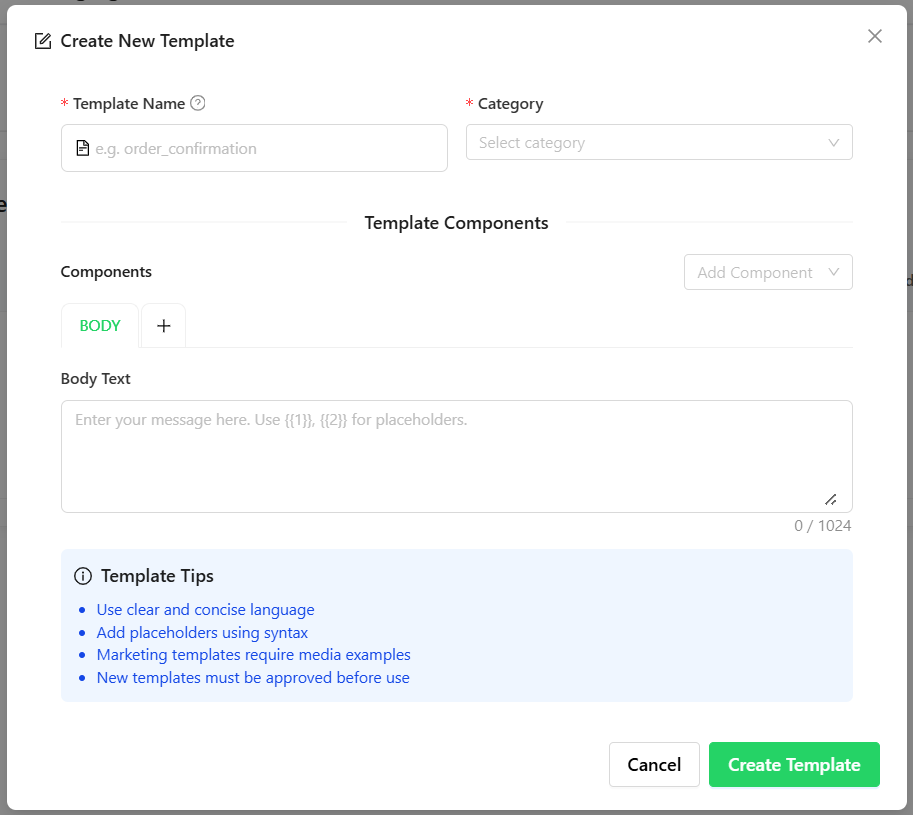Screen dimensions: 913x815
Task: Click the marketing templates media examples tip
Action: pyautogui.click(x=253, y=655)
